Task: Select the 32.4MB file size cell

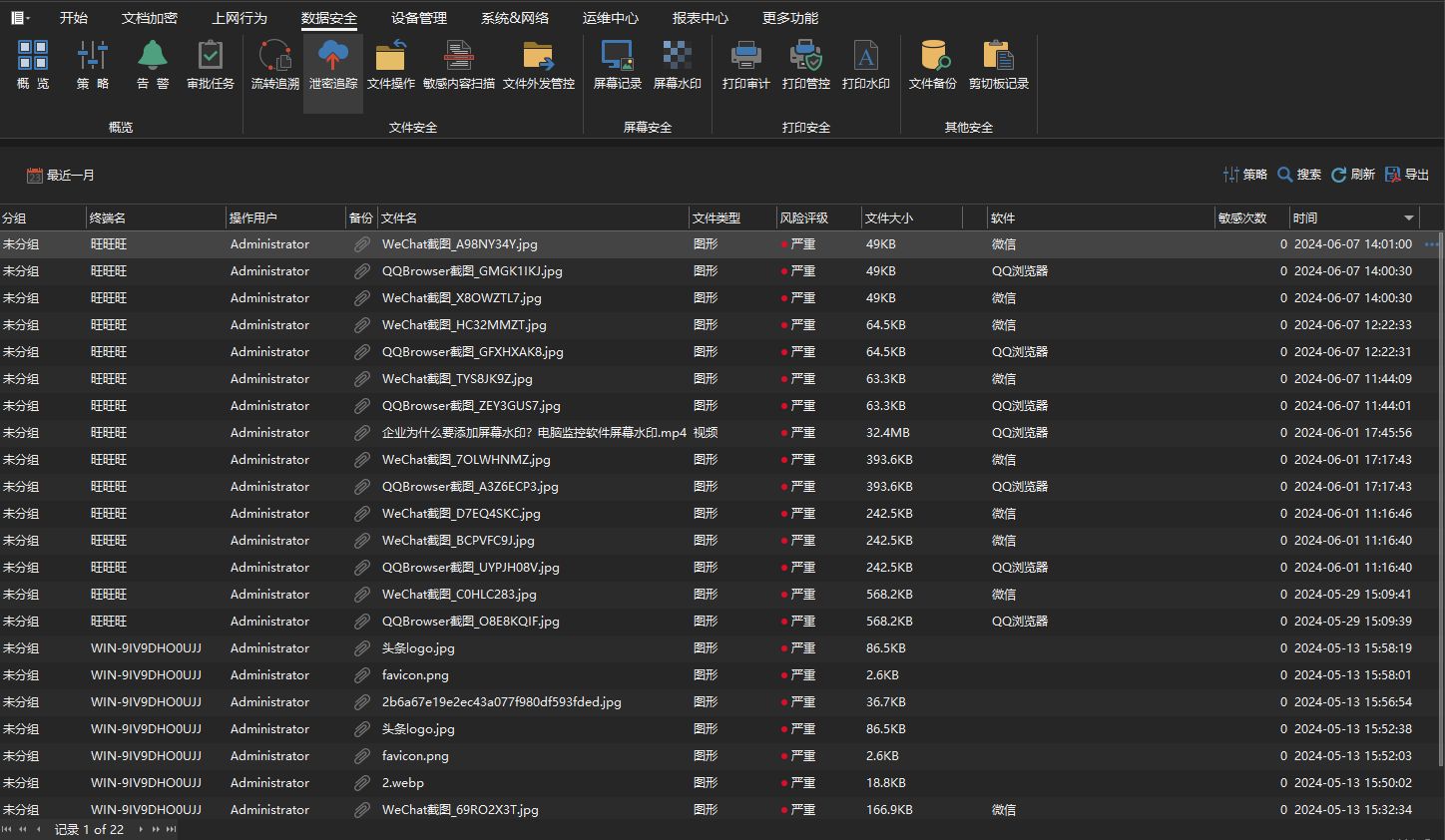Action: click(886, 433)
